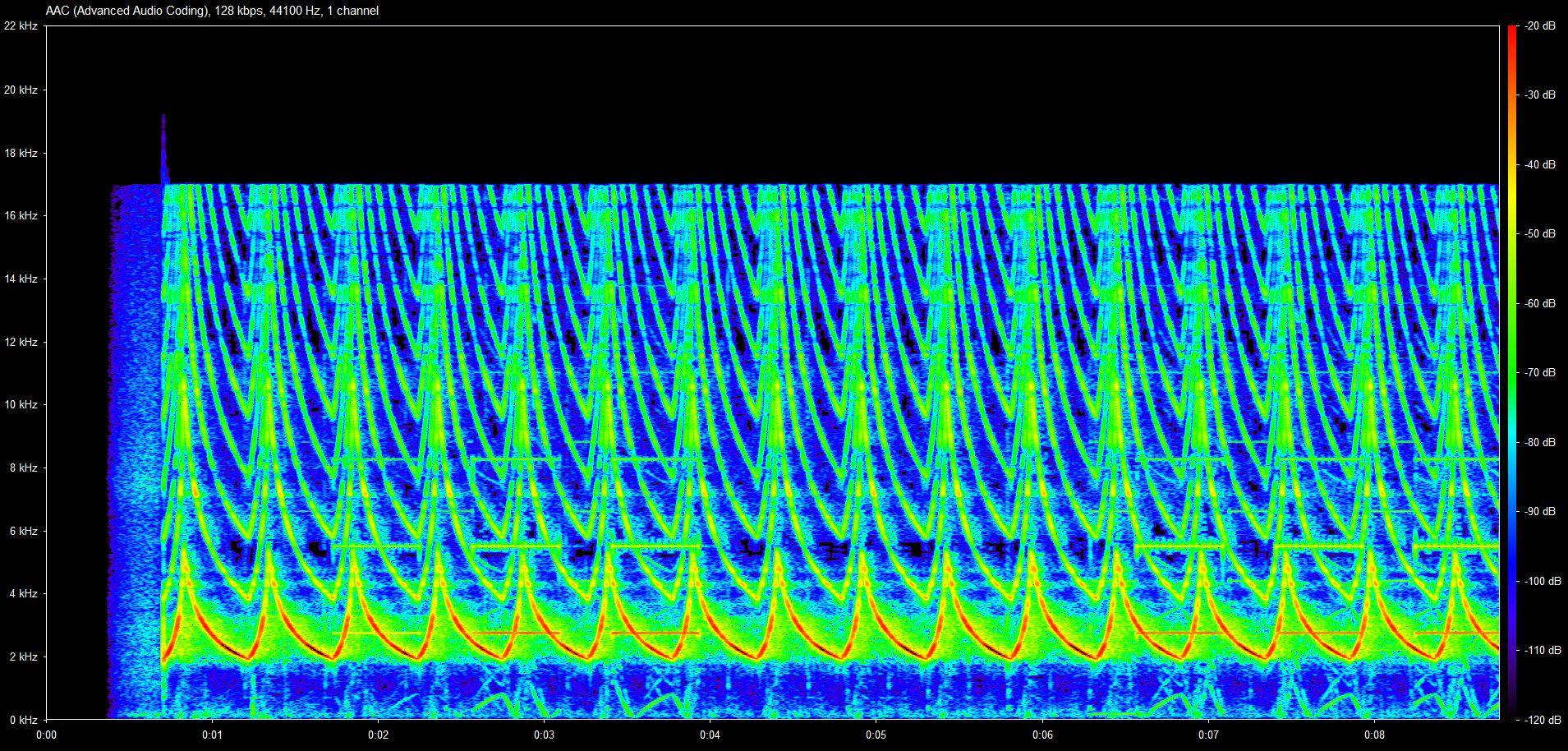The width and height of the screenshot is (1568, 751).
Task: Click the 0:06 time axis label
Action: click(x=1042, y=735)
